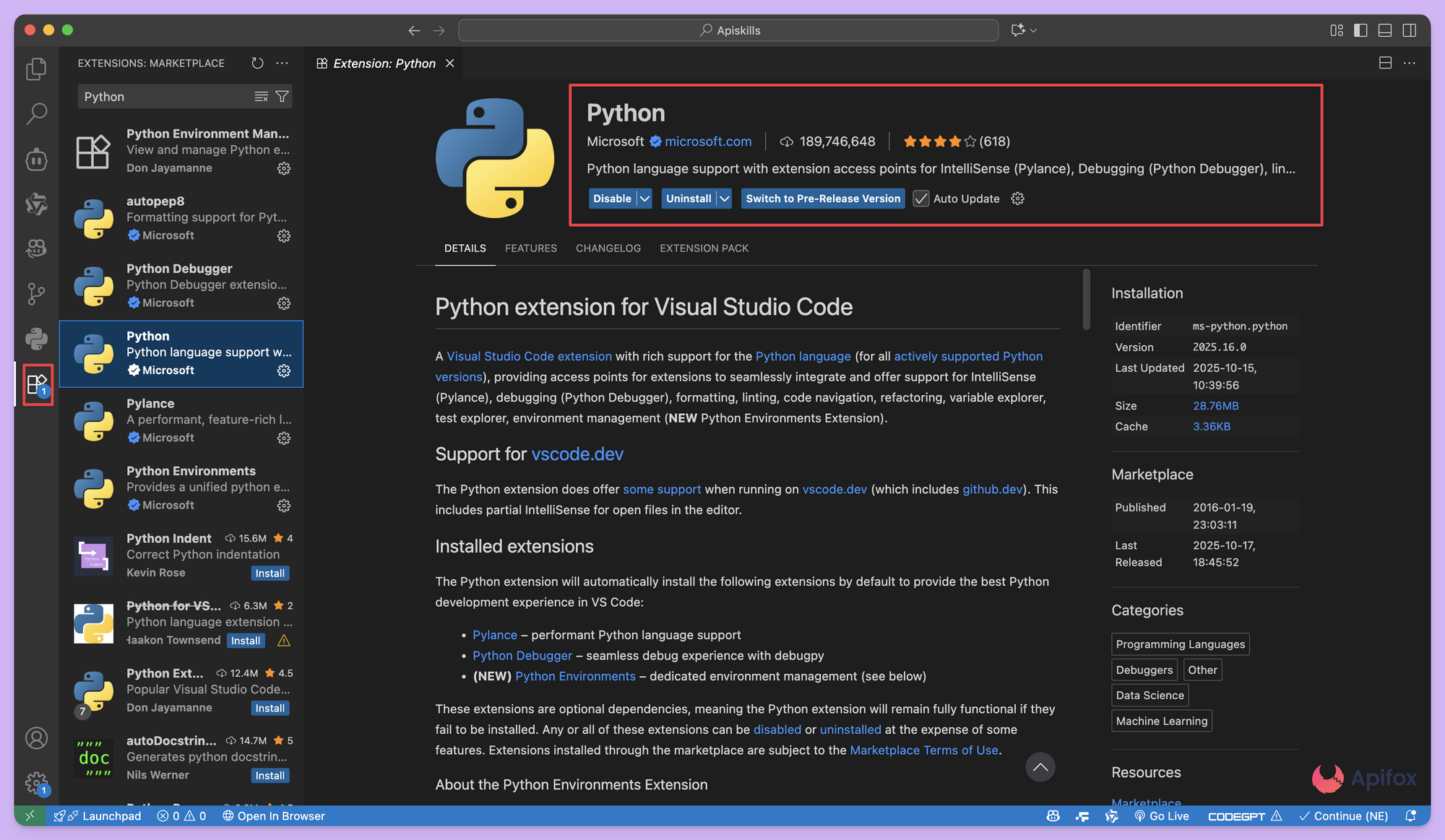Image resolution: width=1445 pixels, height=840 pixels.
Task: Open Pylance extension manage gear
Action: click(x=284, y=438)
